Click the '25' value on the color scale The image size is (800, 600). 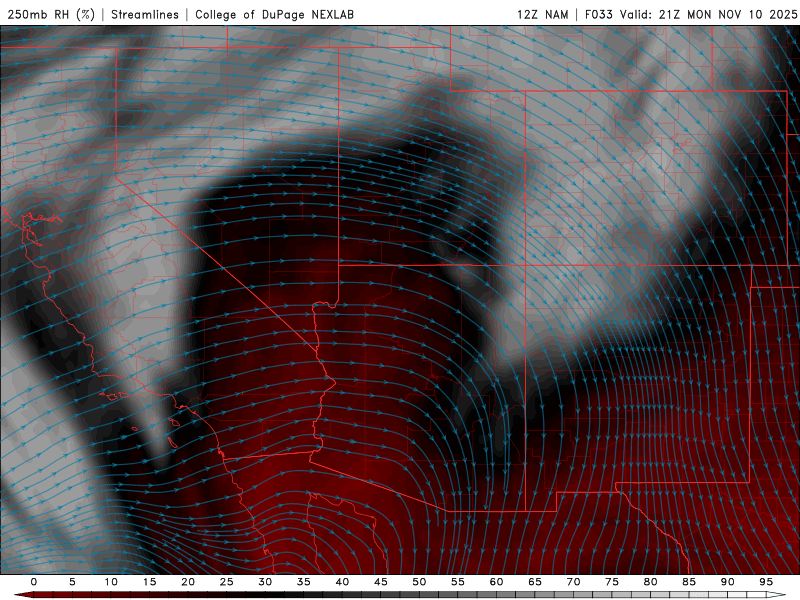point(227,582)
